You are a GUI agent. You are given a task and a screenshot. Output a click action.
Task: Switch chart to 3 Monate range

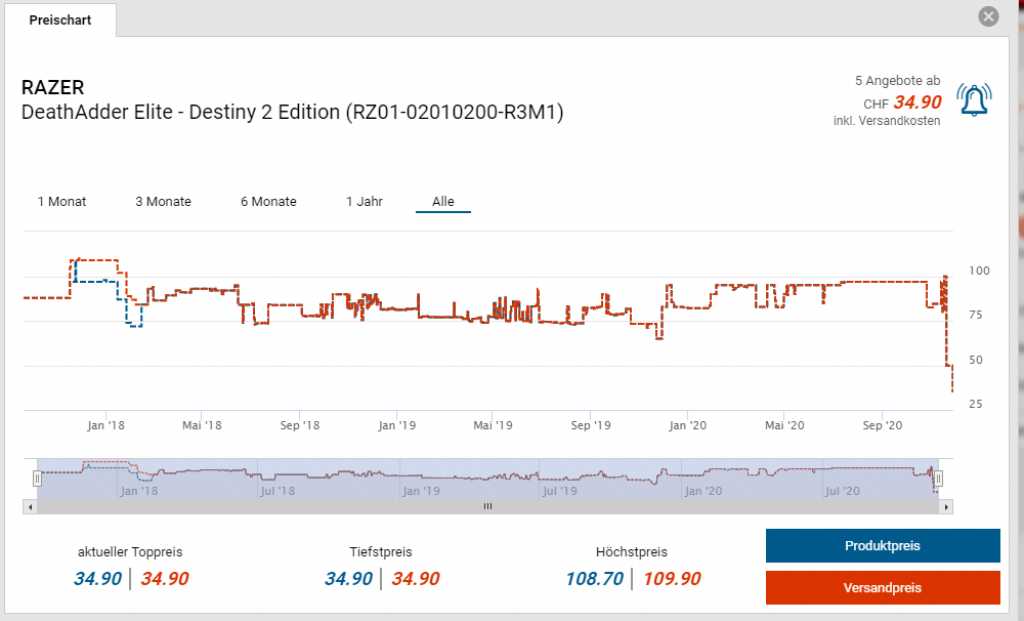(x=163, y=201)
